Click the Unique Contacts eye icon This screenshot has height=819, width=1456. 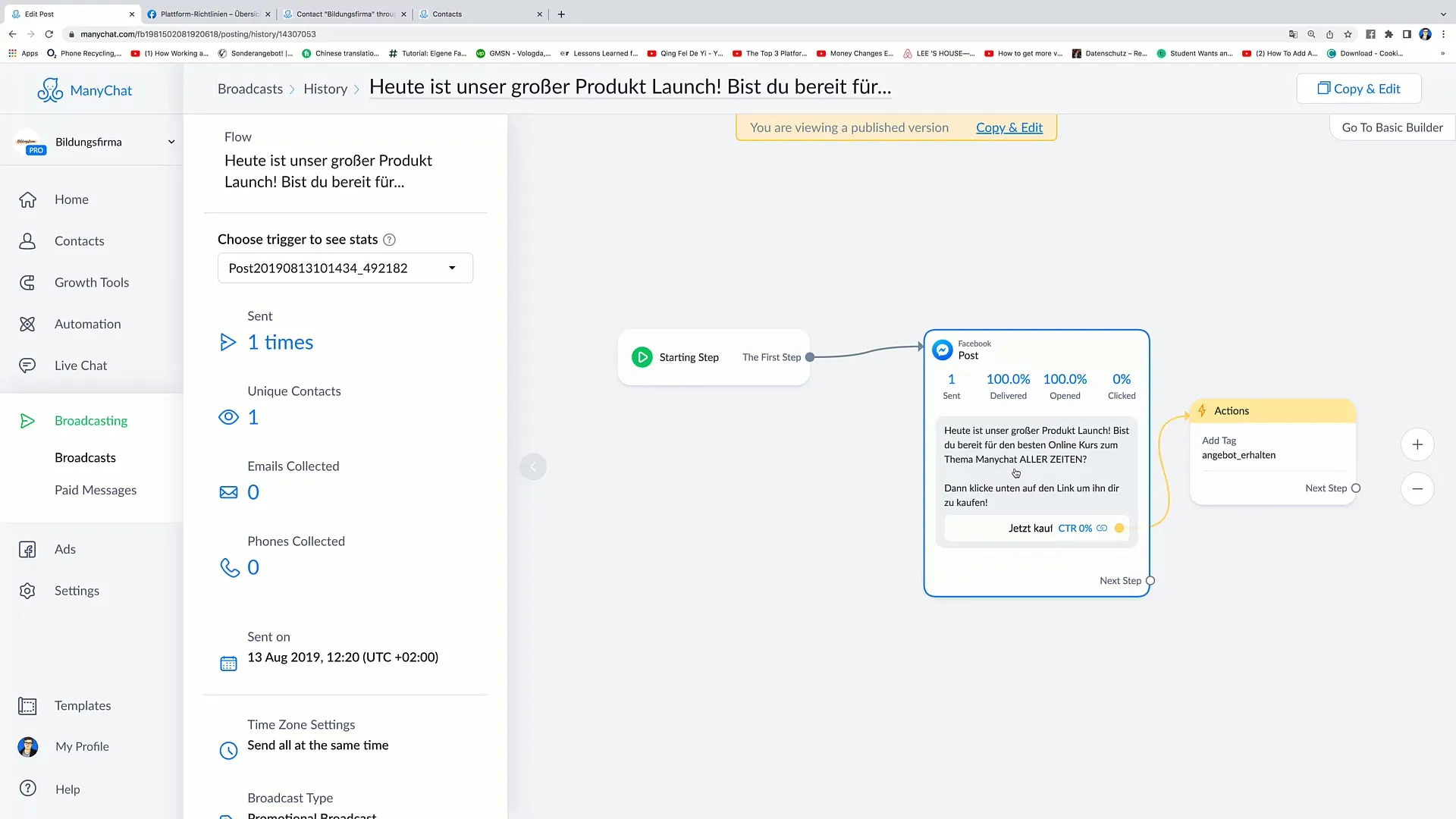point(228,418)
